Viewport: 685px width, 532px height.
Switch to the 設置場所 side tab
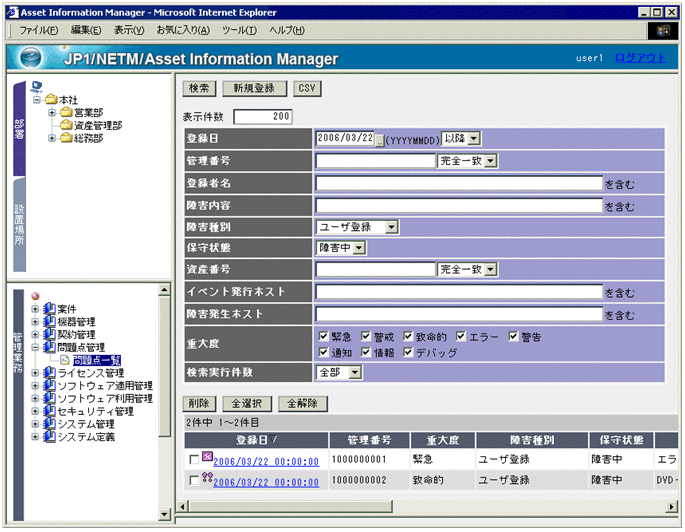point(18,228)
